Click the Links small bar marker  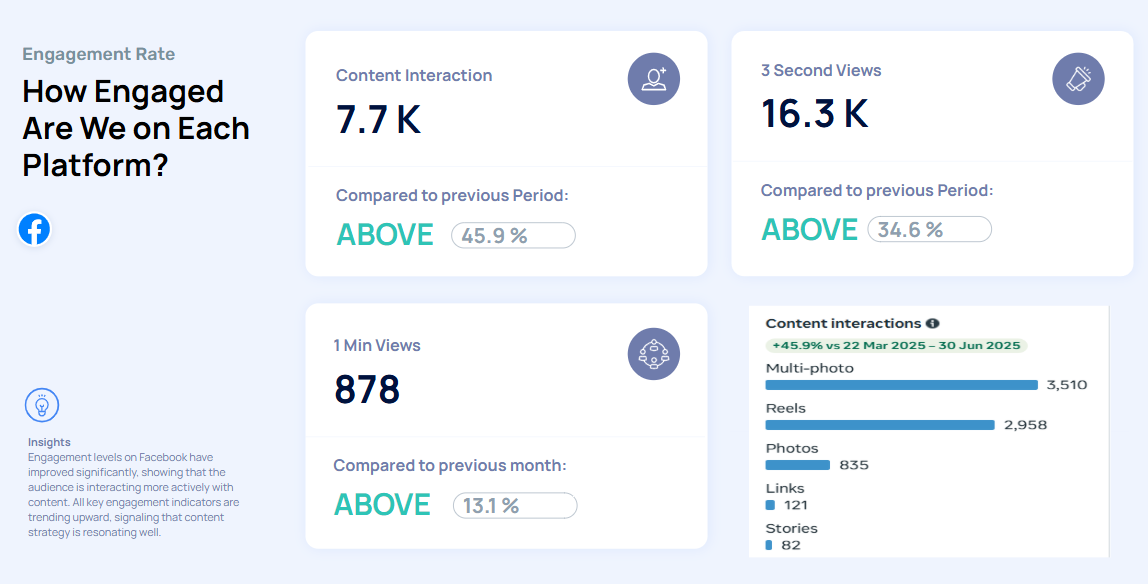[x=770, y=505]
